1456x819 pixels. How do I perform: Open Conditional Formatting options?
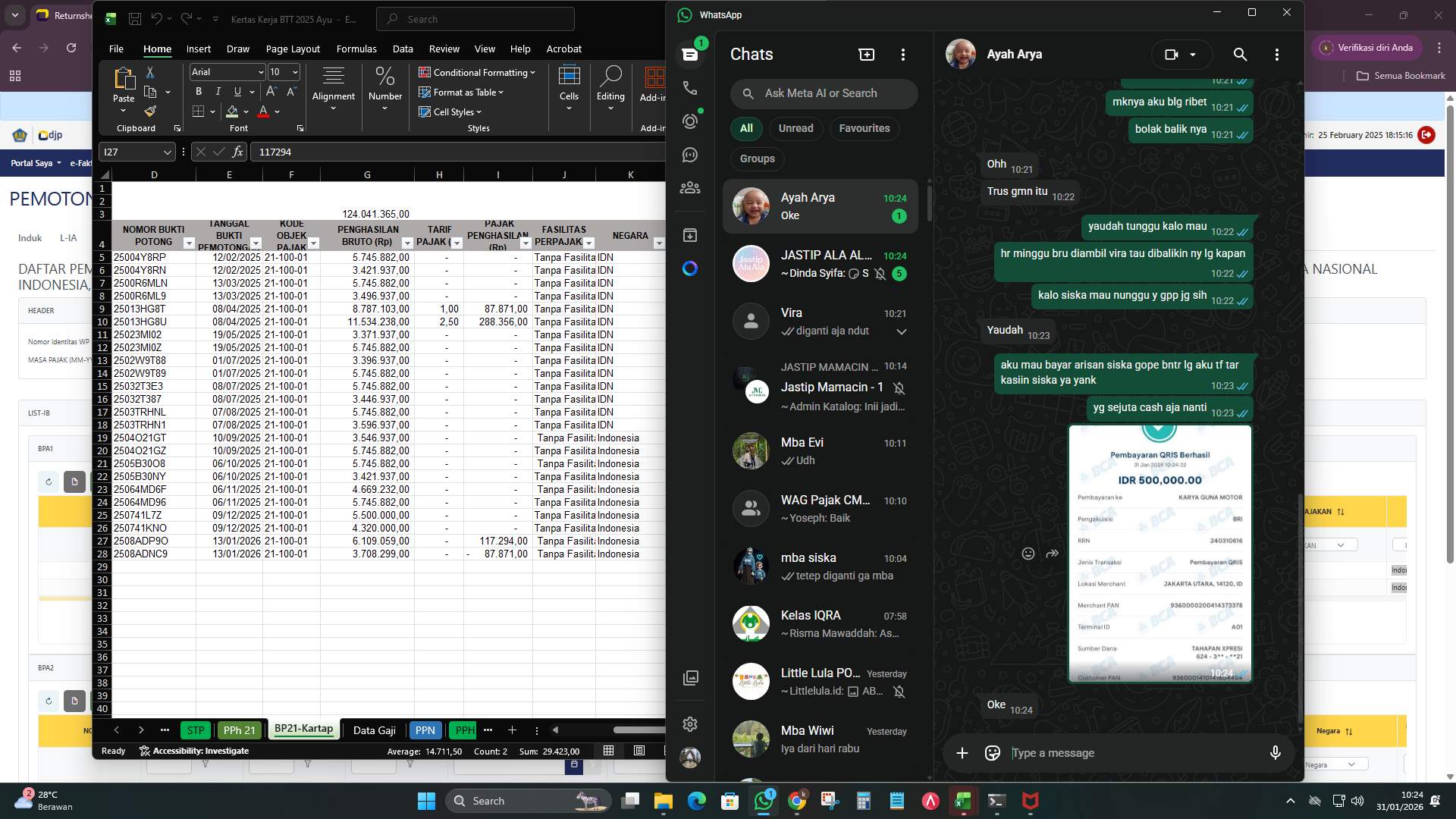click(x=477, y=73)
